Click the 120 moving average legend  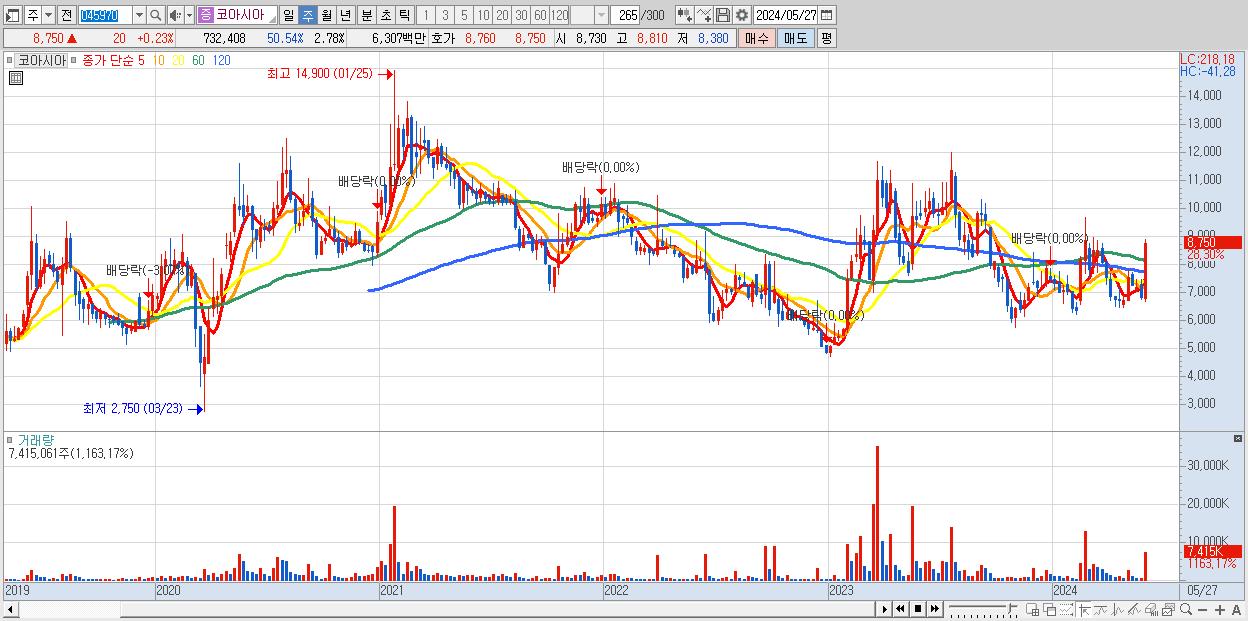click(222, 60)
